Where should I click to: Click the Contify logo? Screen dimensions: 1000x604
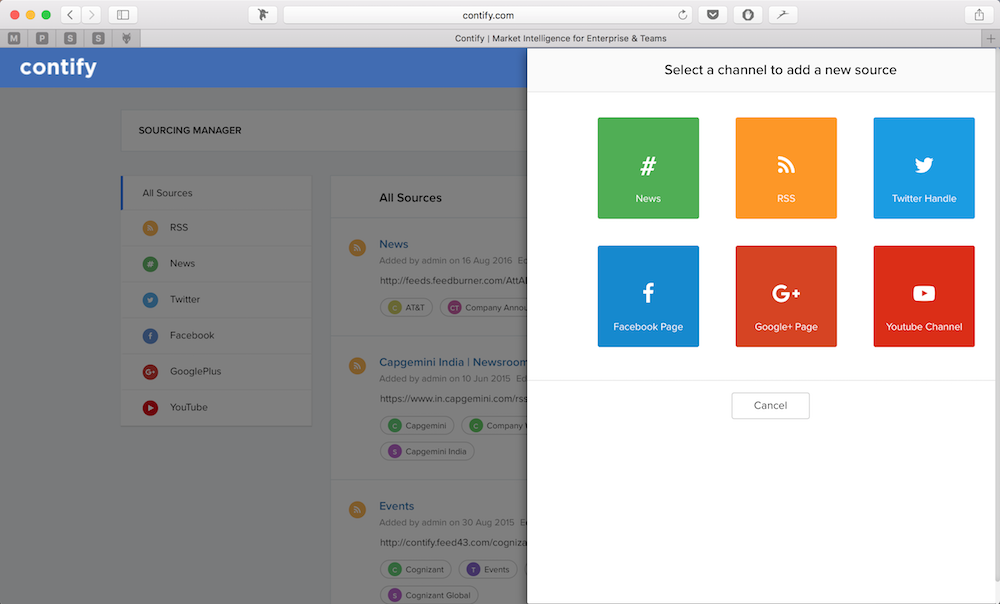pos(58,68)
